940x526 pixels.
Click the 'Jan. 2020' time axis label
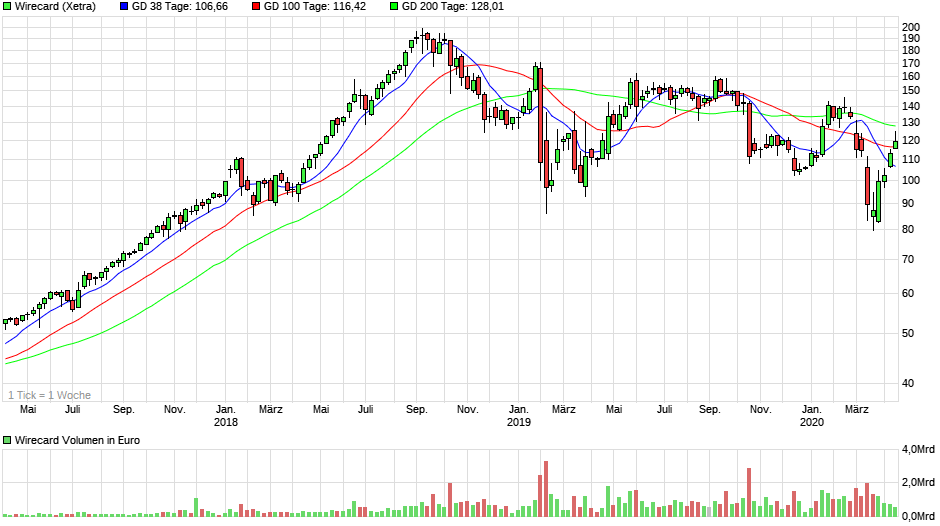pyautogui.click(x=812, y=416)
